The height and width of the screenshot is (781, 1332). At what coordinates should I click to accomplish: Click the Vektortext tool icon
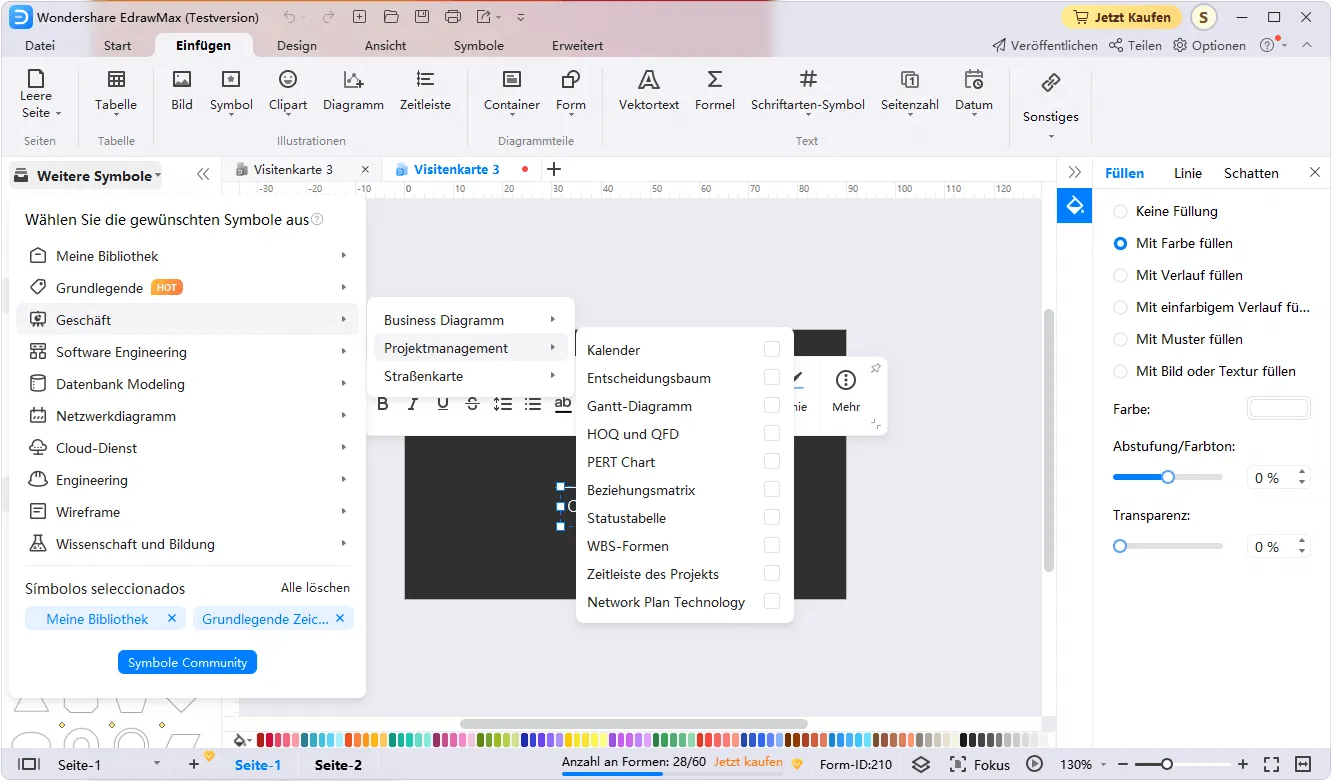[x=648, y=81]
